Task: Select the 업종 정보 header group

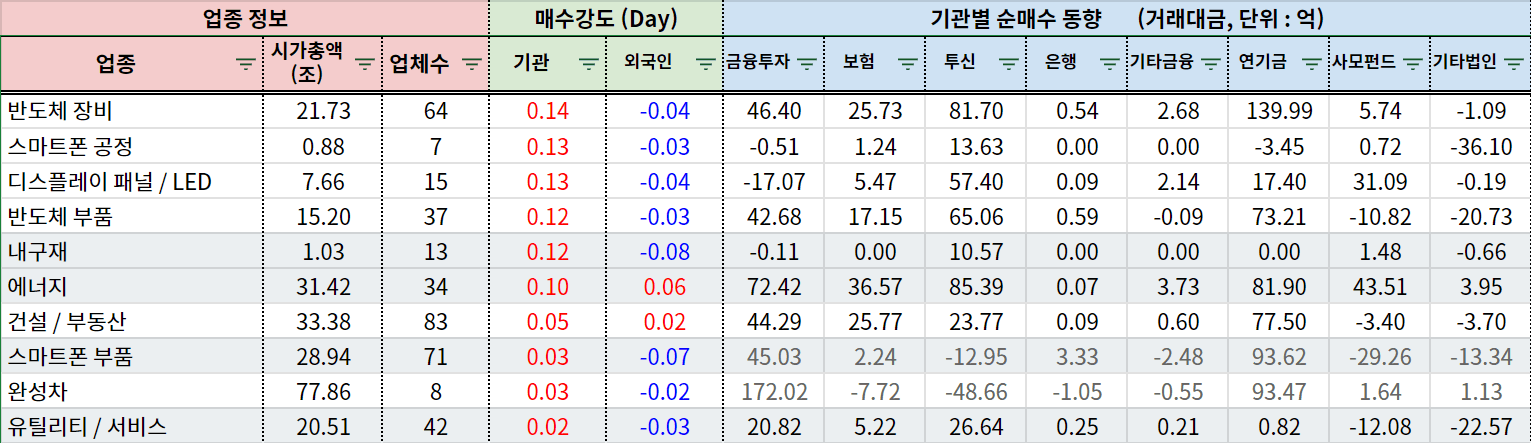Action: (x=245, y=17)
